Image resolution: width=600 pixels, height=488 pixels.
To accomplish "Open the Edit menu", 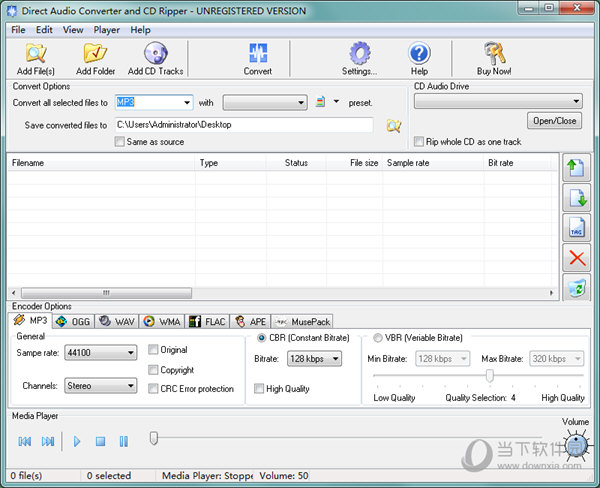I will click(44, 30).
